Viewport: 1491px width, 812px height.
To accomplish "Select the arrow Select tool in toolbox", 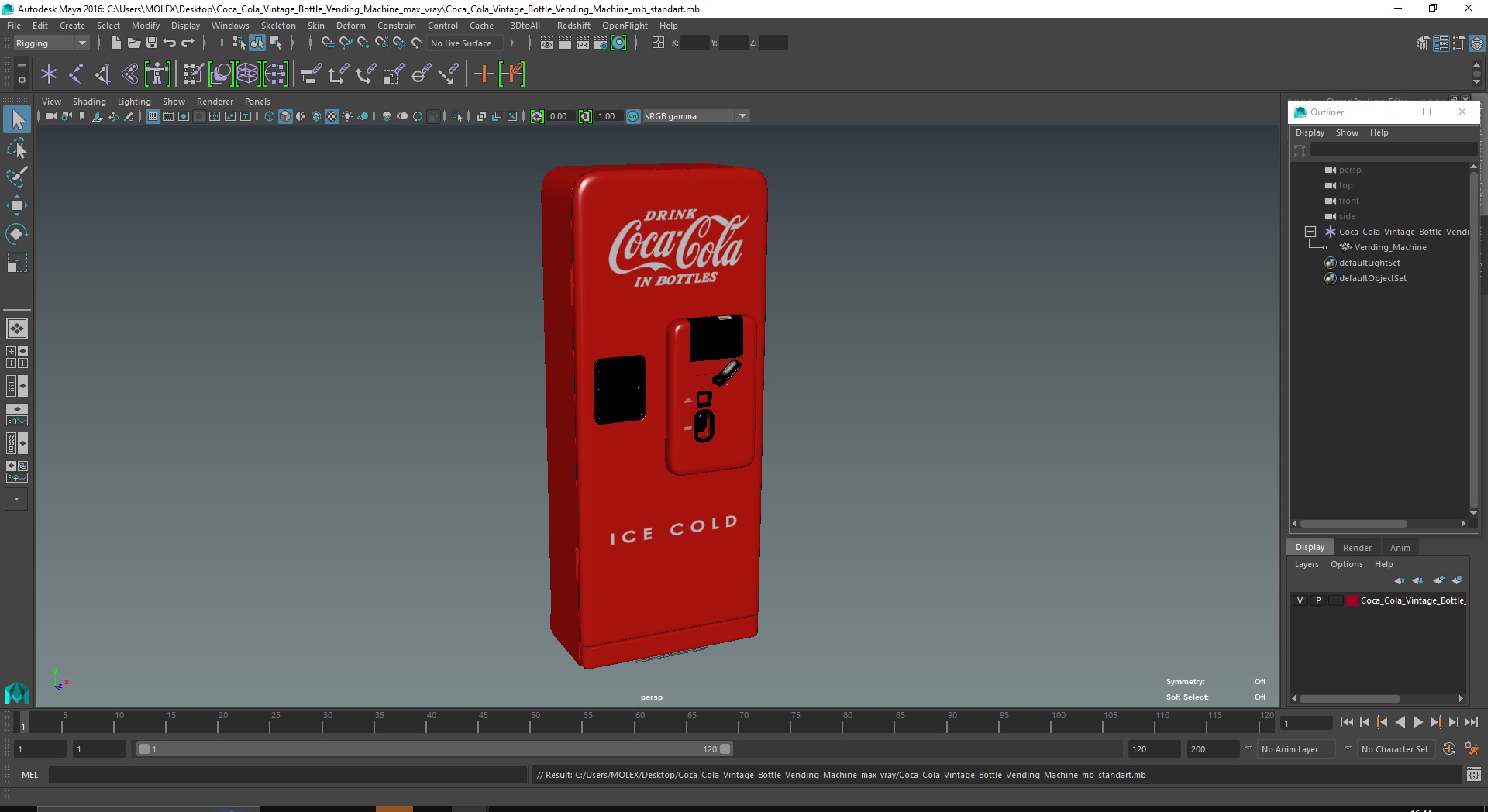I will [x=17, y=119].
